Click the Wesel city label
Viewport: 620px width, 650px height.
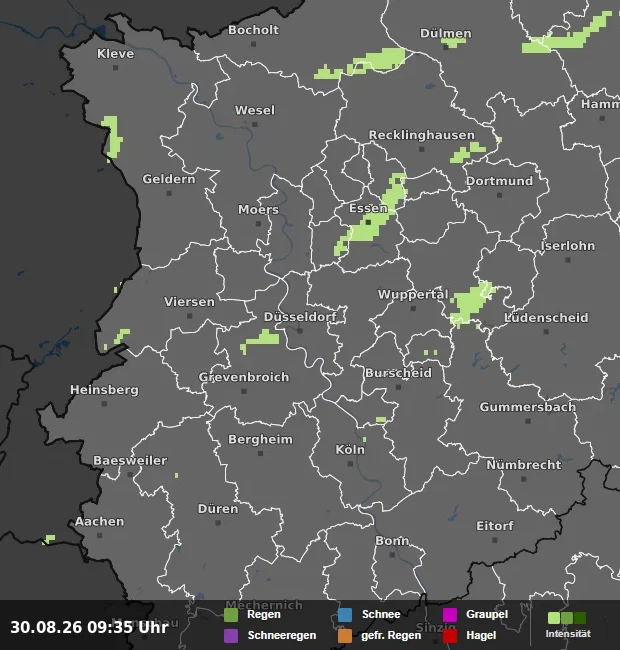(255, 111)
